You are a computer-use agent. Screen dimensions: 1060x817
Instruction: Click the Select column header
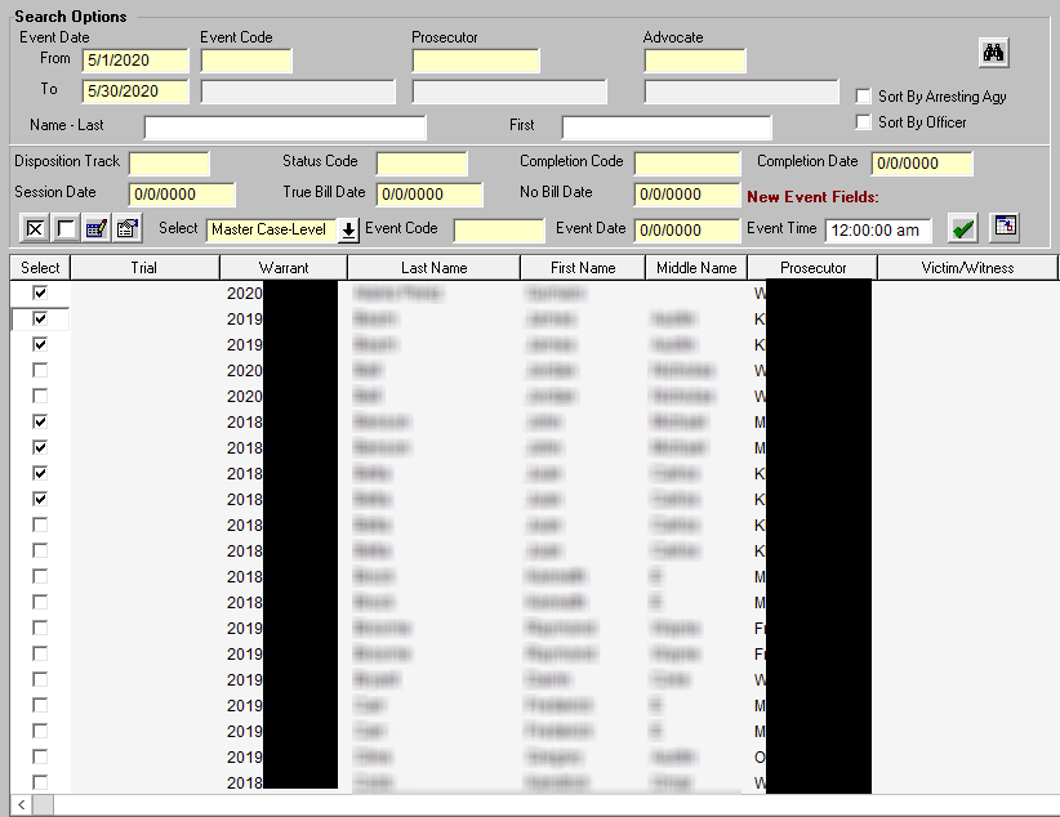41,268
